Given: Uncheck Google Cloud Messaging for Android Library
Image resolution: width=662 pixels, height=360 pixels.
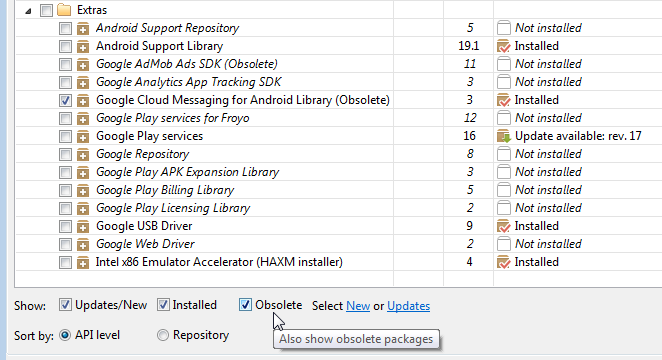Looking at the screenshot, I should point(65,100).
